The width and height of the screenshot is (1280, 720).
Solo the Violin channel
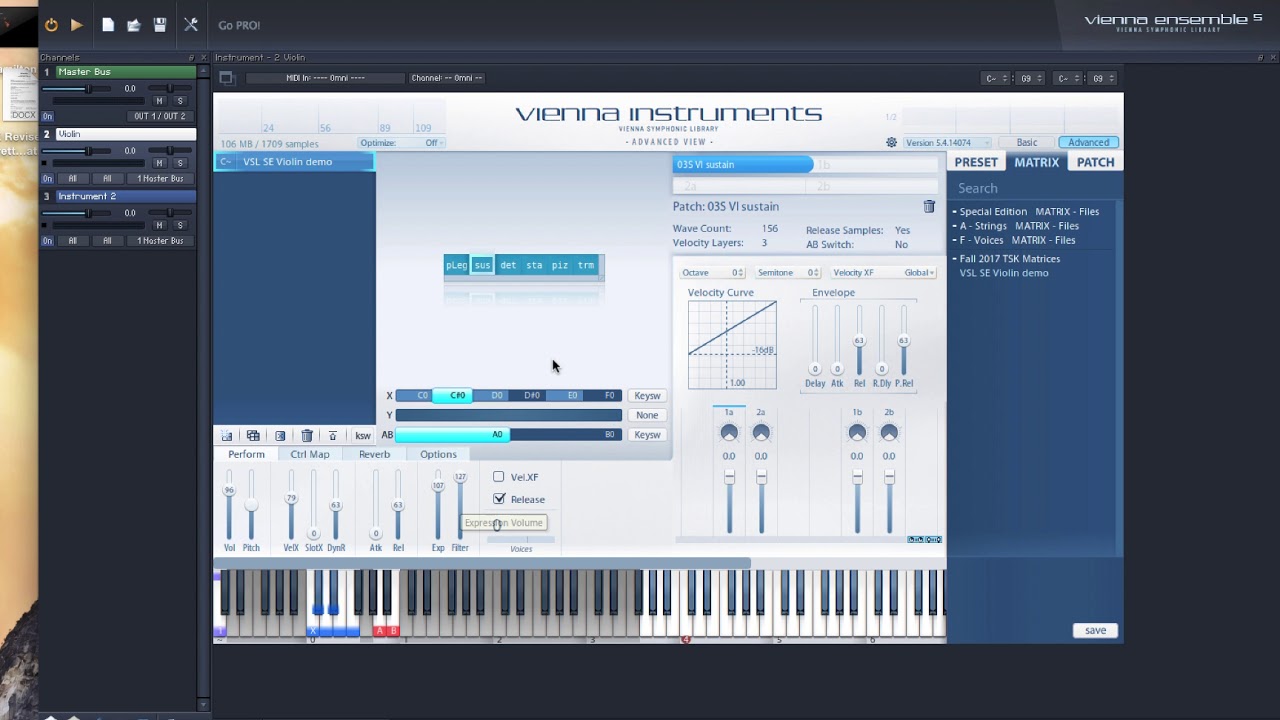pos(180,163)
